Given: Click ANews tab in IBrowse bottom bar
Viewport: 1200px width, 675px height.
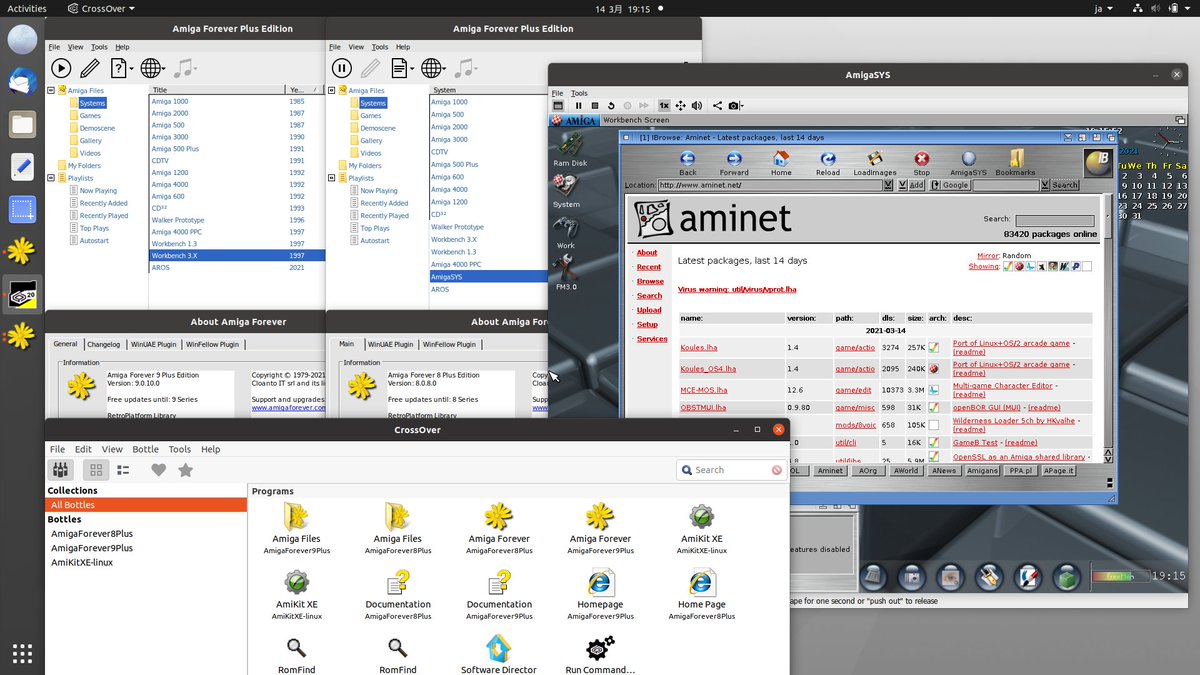Looking at the screenshot, I should tap(943, 470).
